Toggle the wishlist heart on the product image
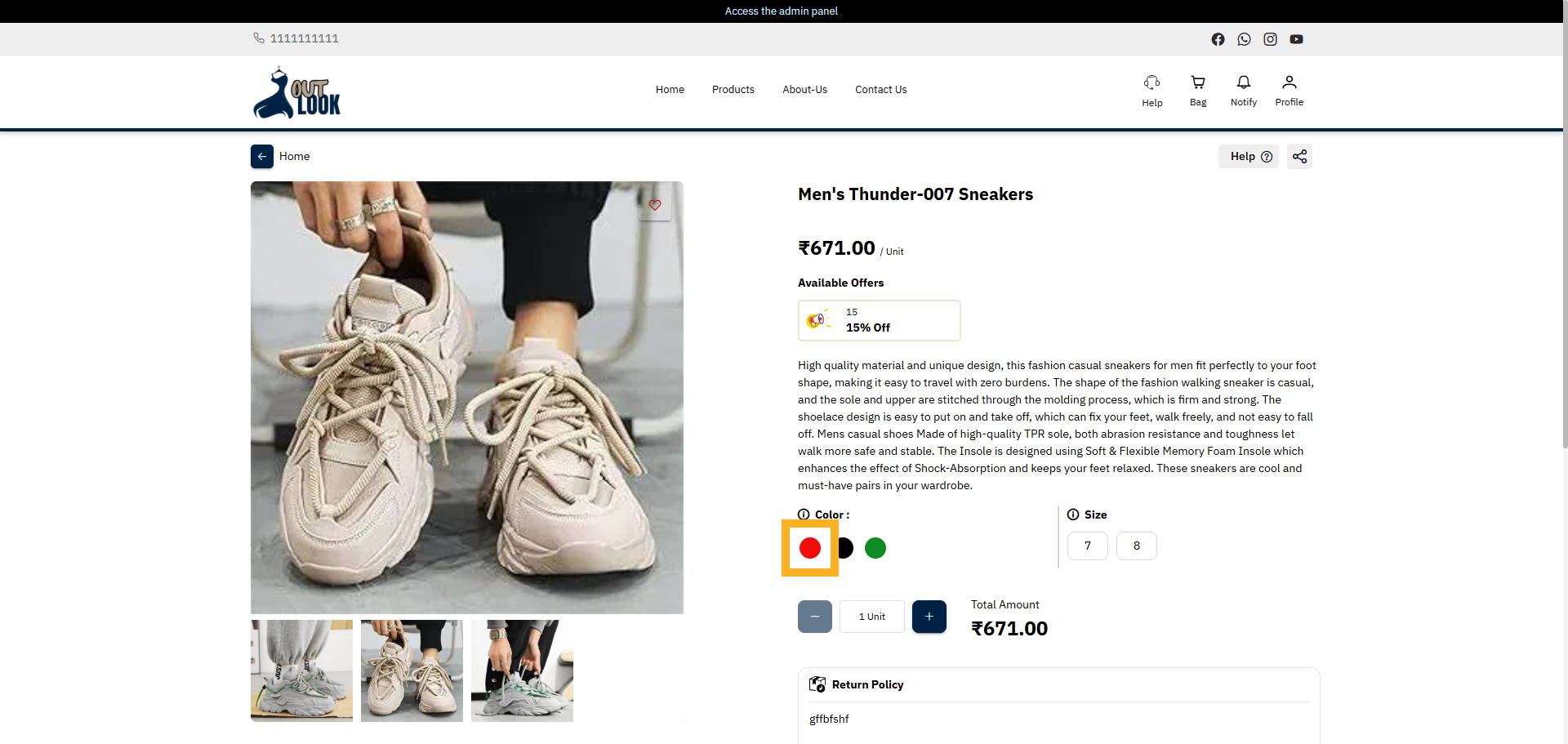Image resolution: width=1568 pixels, height=744 pixels. [x=655, y=205]
